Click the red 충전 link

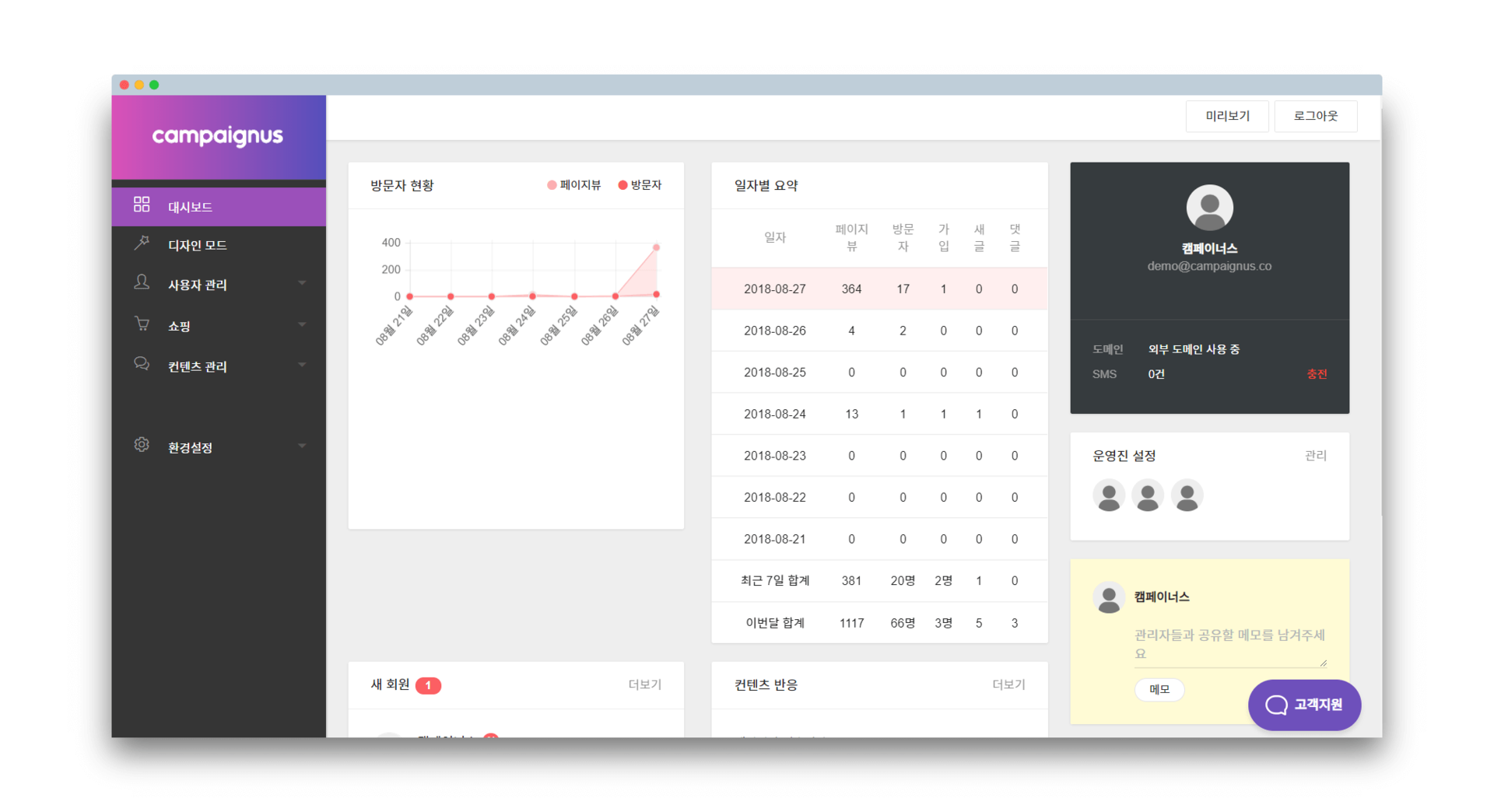coord(1317,374)
